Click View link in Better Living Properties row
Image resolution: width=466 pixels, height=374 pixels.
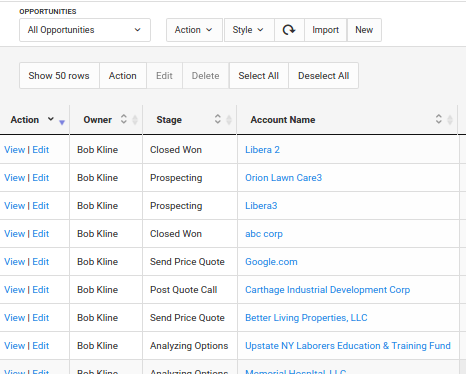click(15, 318)
